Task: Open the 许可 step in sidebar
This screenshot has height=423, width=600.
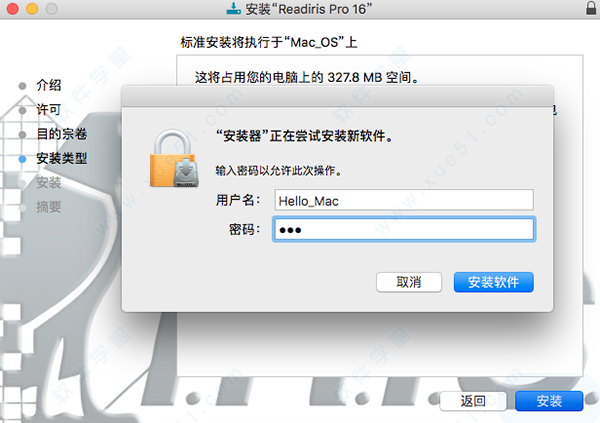Action: click(49, 109)
